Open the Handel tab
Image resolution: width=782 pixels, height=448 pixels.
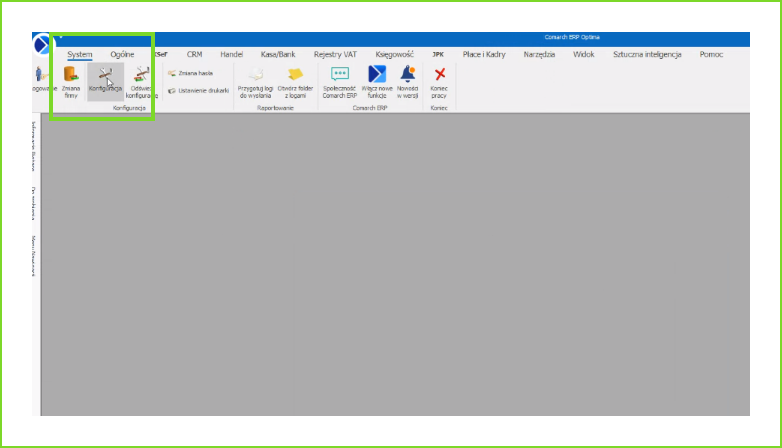click(231, 54)
